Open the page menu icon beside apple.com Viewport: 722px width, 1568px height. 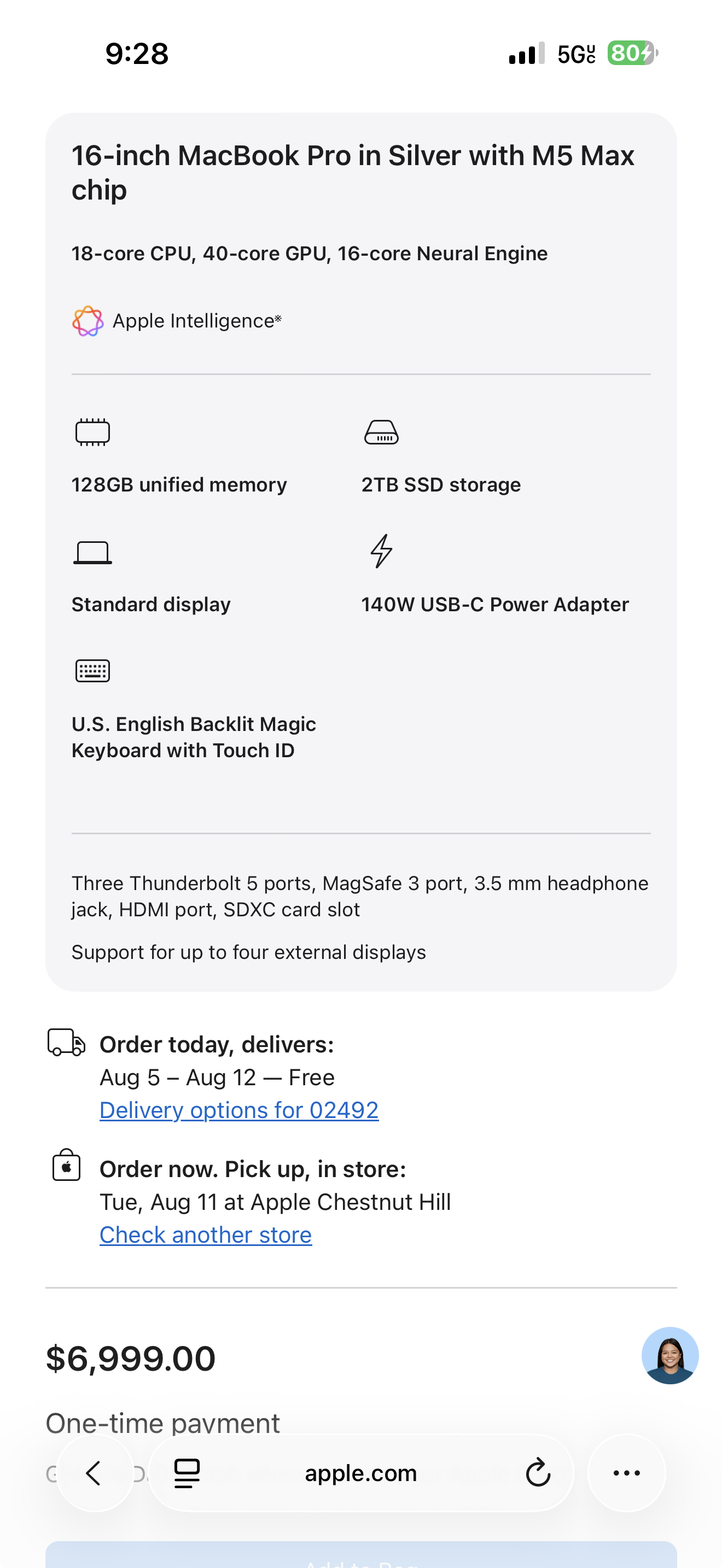point(187,1473)
